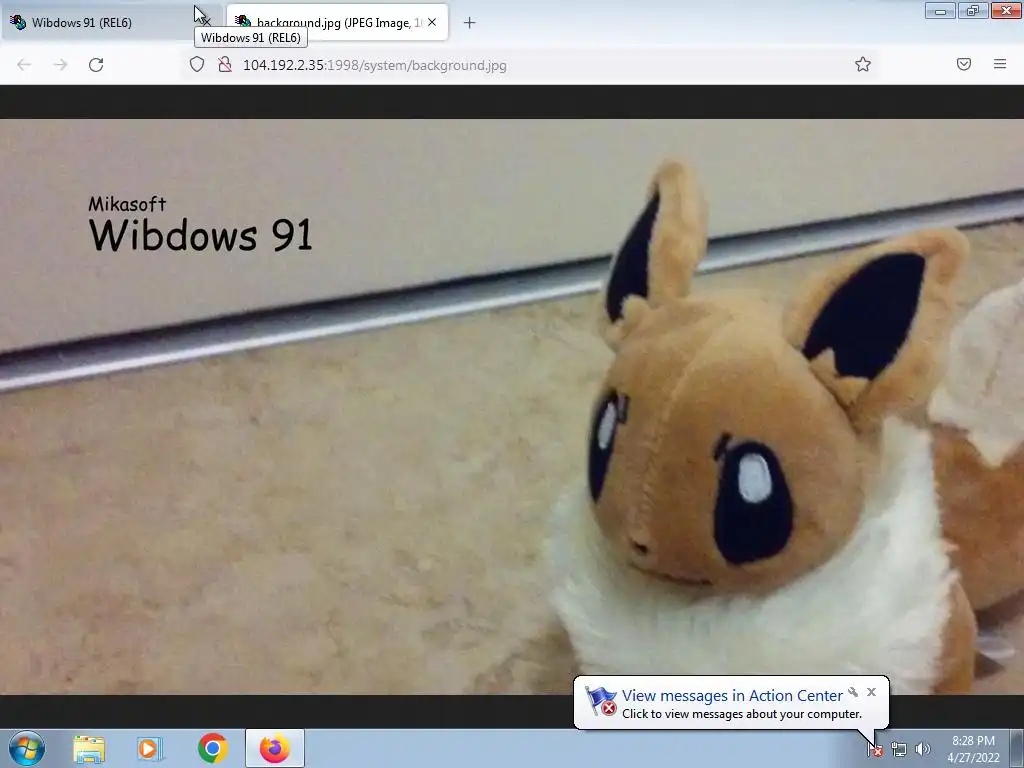
Task: Go forward to next page
Action: (x=60, y=65)
